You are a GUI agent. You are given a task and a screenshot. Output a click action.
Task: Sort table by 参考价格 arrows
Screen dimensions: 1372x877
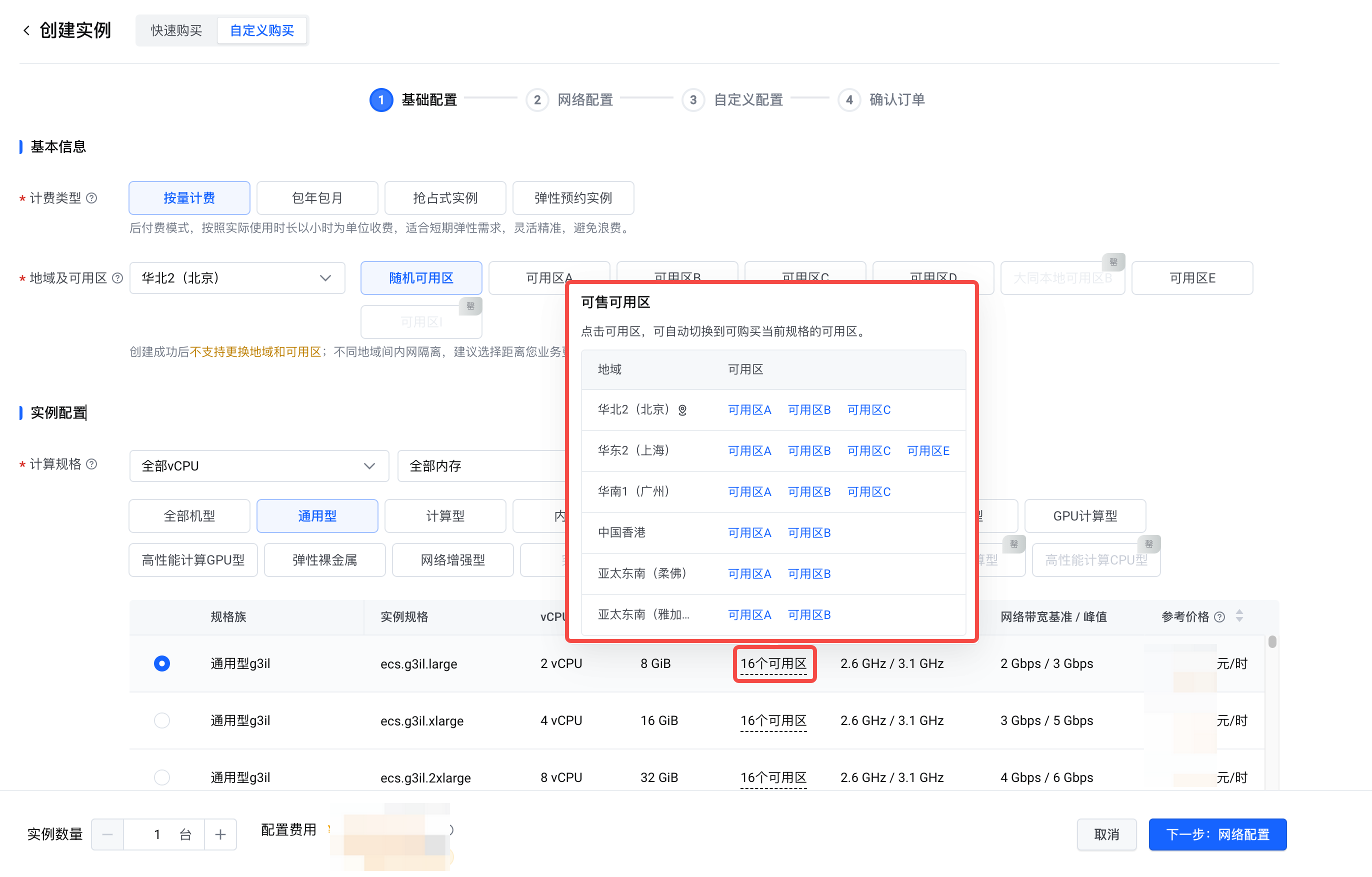click(x=1239, y=616)
